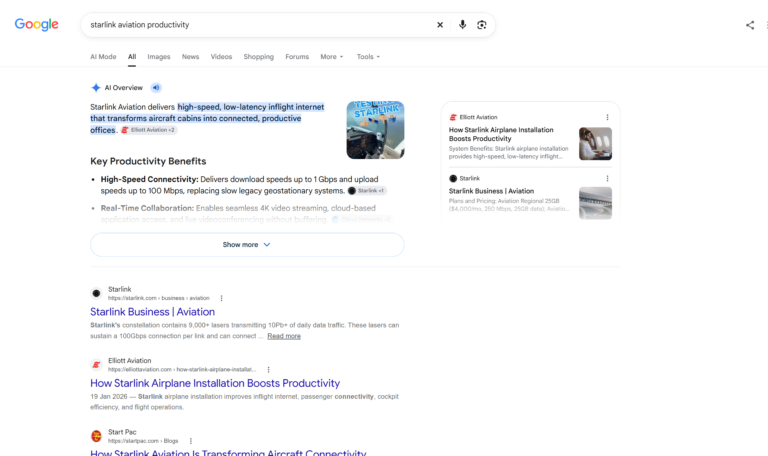Image resolution: width=768 pixels, height=456 pixels.
Task: Click the elliottaviation.com URL breadcrumb
Action: point(182,369)
